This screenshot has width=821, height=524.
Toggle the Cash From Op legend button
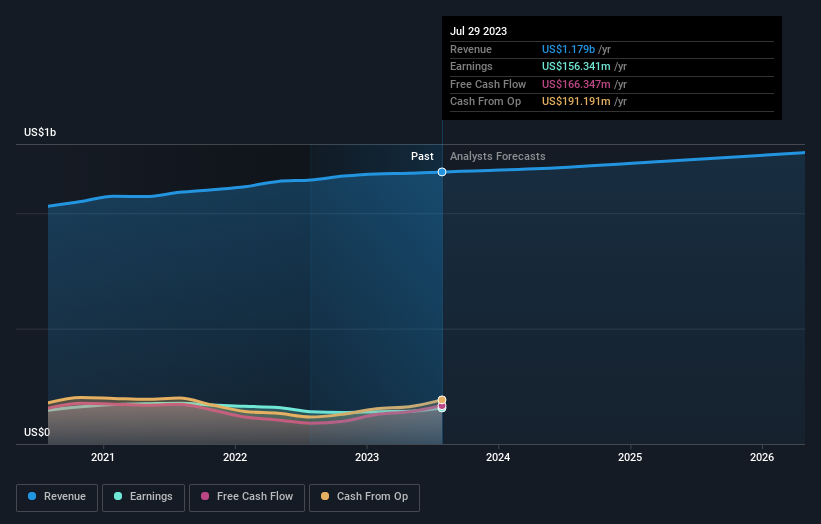coord(364,497)
